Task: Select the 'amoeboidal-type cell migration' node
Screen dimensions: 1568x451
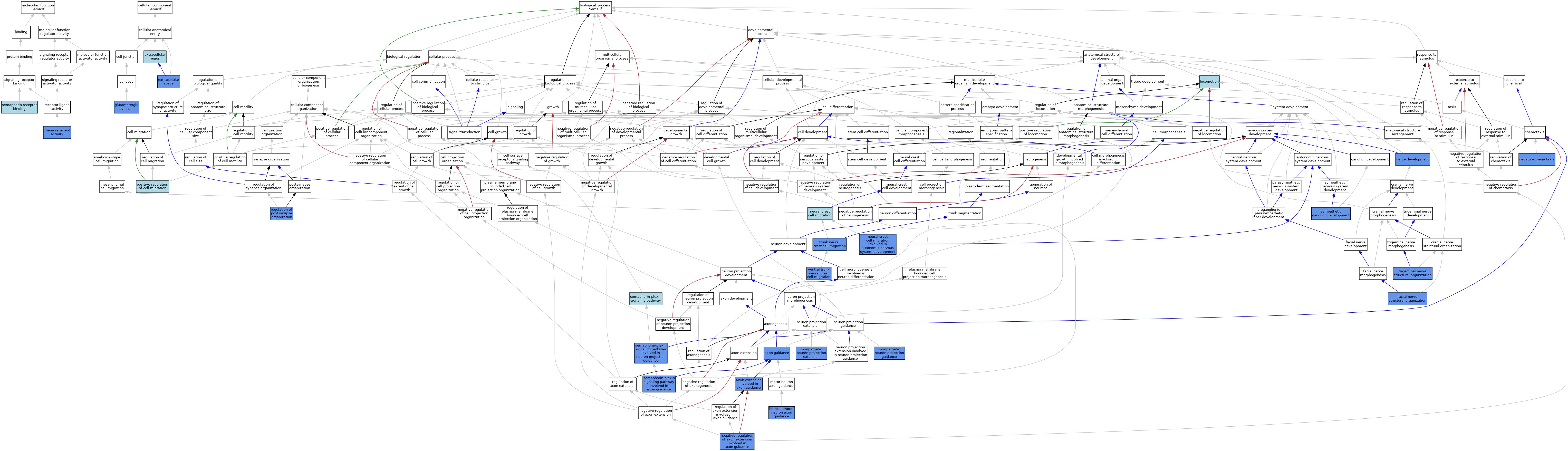Action: (x=107, y=159)
